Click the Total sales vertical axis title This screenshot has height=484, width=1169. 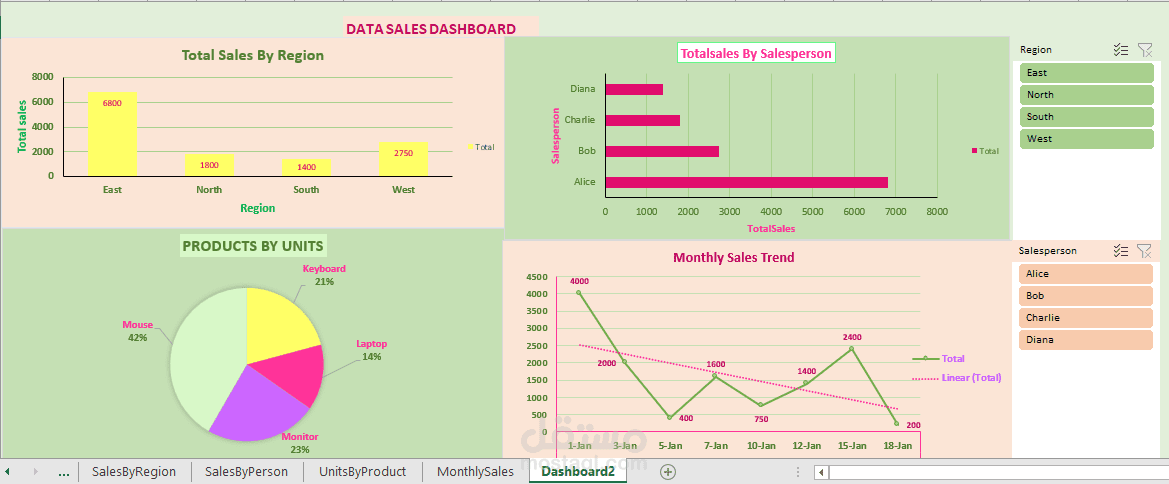tap(22, 126)
